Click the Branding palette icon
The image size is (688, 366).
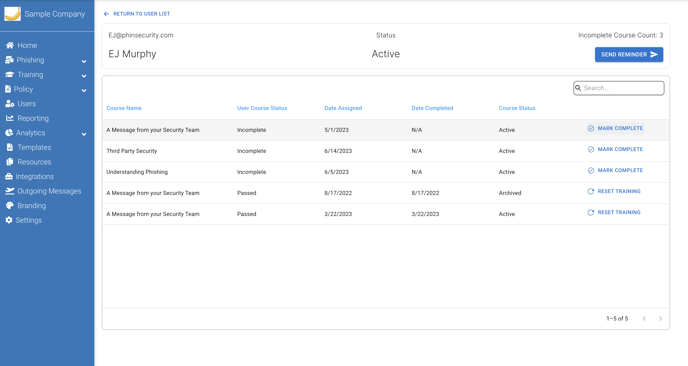point(10,205)
